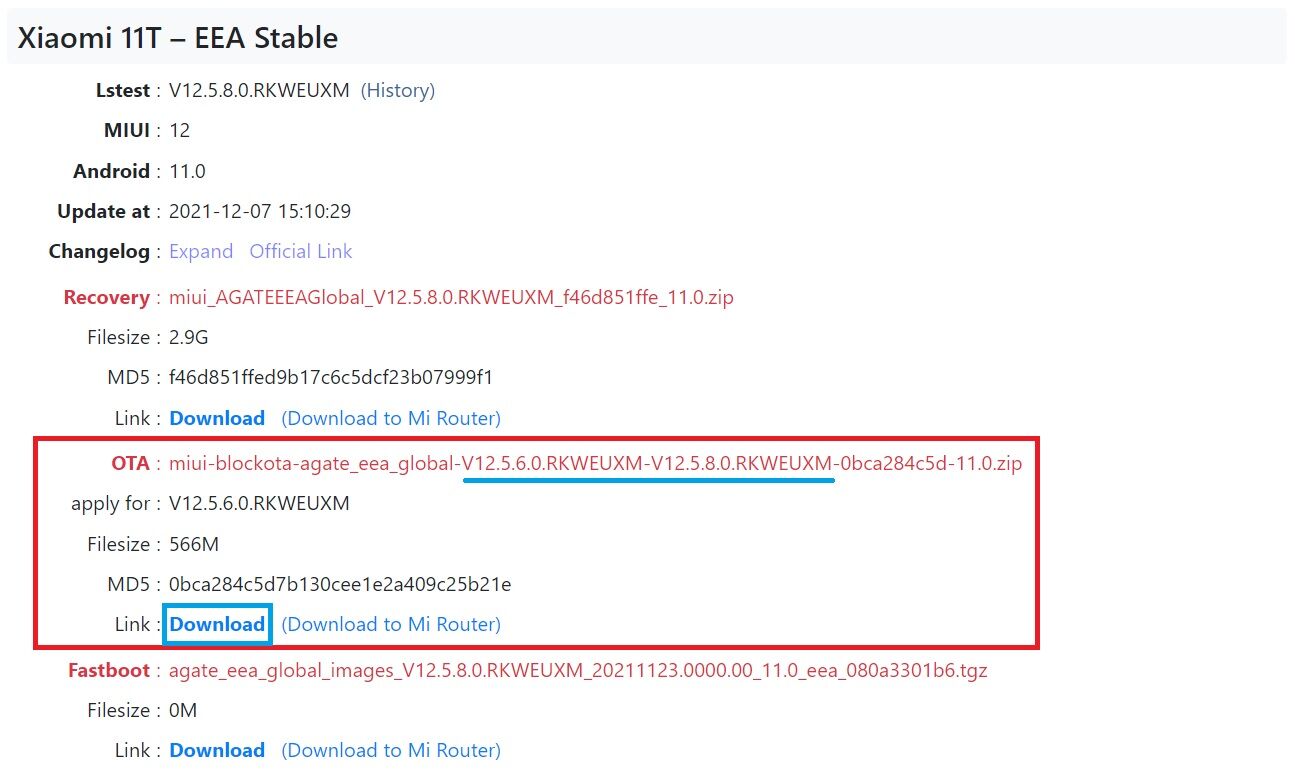Viewport: 1295px width, 777px height.
Task: Click Download to Mi Router for Fastboot
Action: [391, 750]
